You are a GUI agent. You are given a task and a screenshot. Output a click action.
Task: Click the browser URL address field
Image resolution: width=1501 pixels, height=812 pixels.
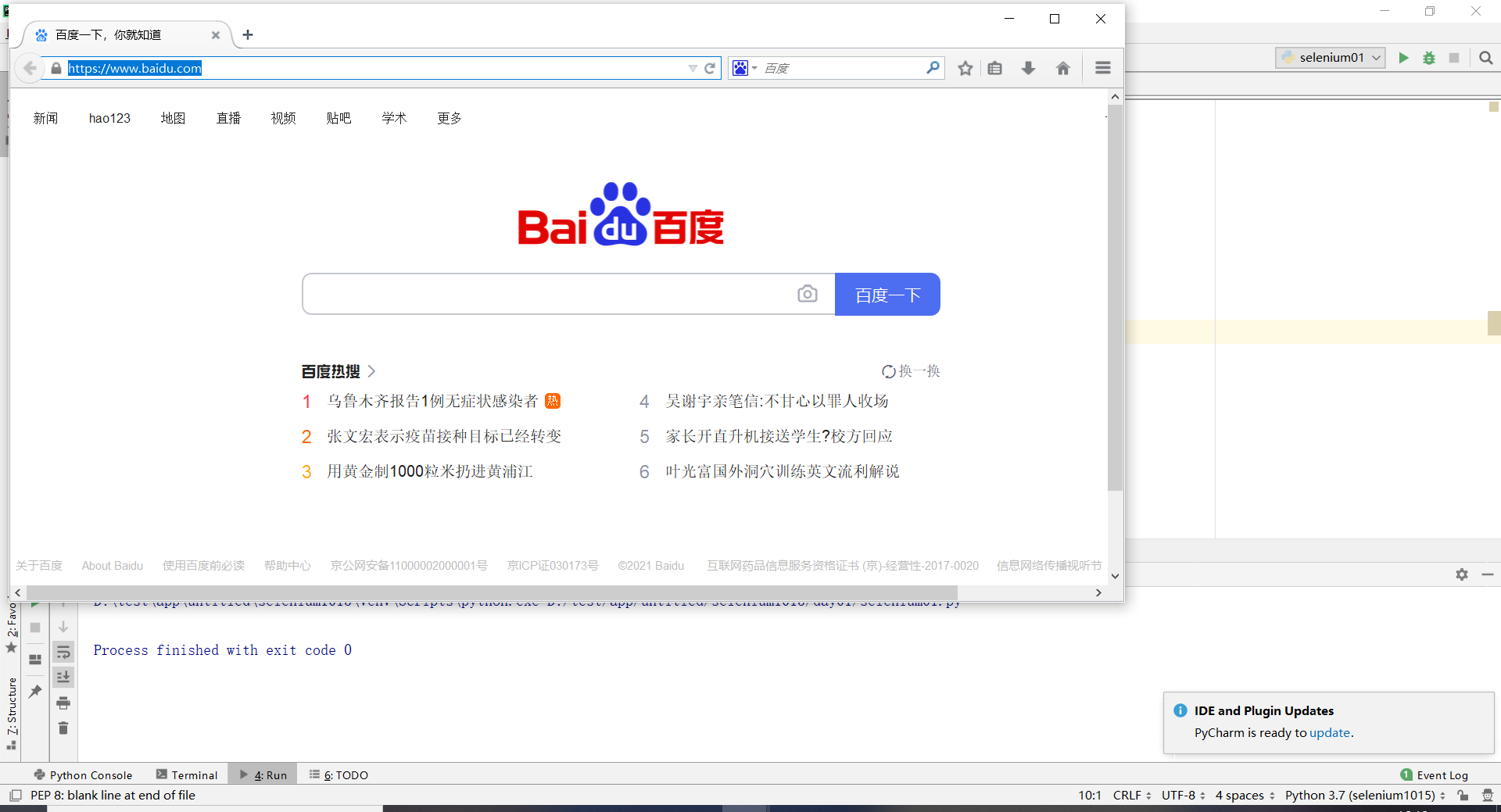tap(375, 68)
